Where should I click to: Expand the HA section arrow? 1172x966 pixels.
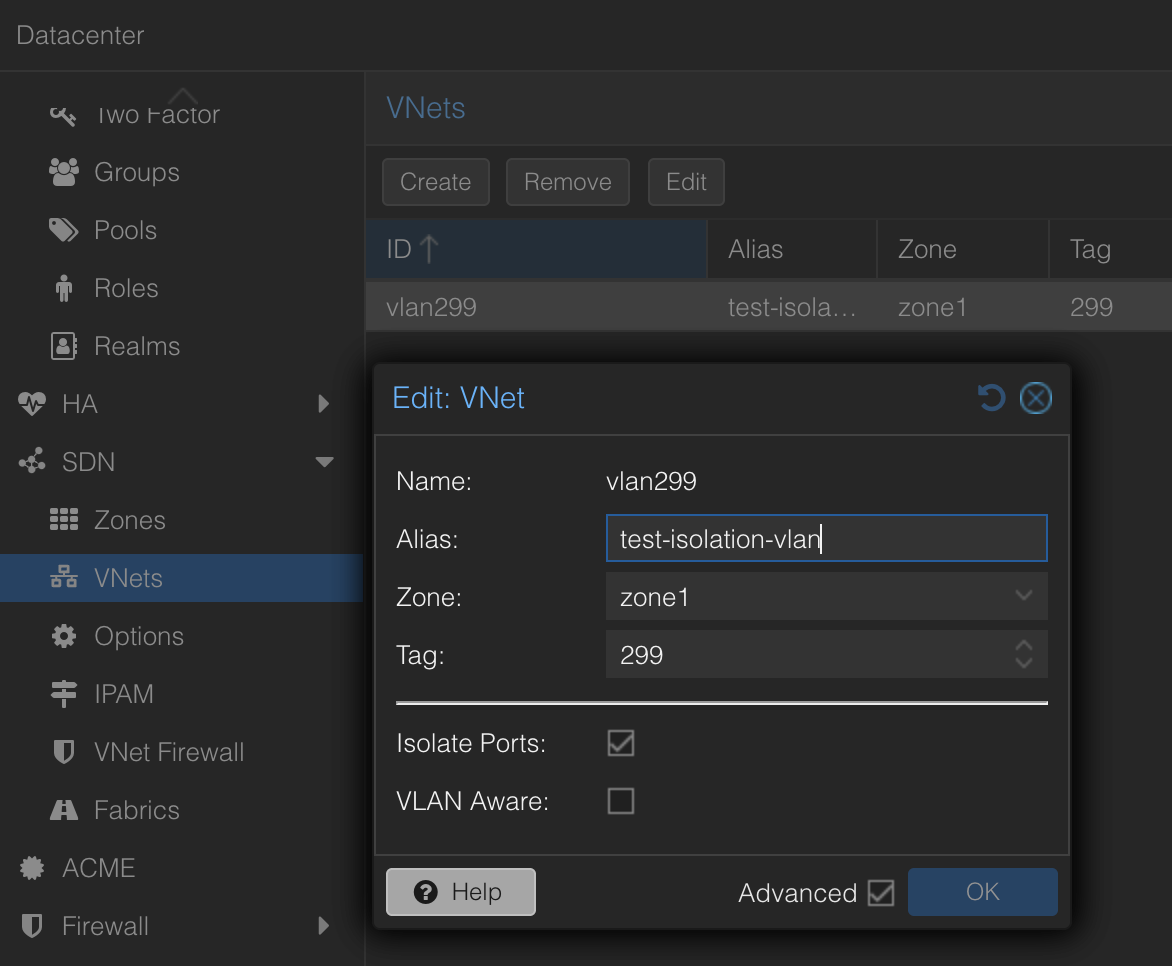point(323,404)
